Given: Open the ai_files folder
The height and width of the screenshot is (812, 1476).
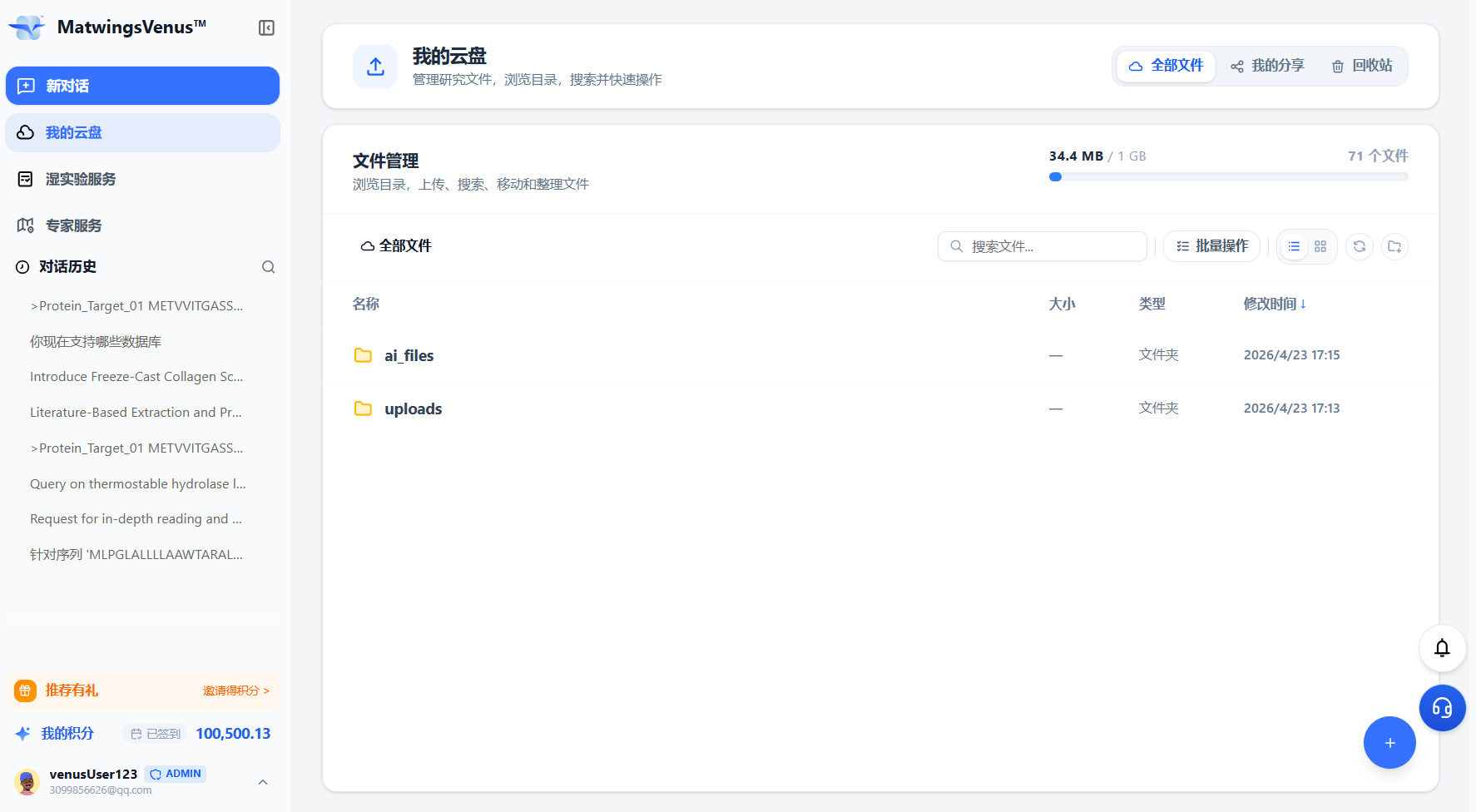Looking at the screenshot, I should point(409,356).
